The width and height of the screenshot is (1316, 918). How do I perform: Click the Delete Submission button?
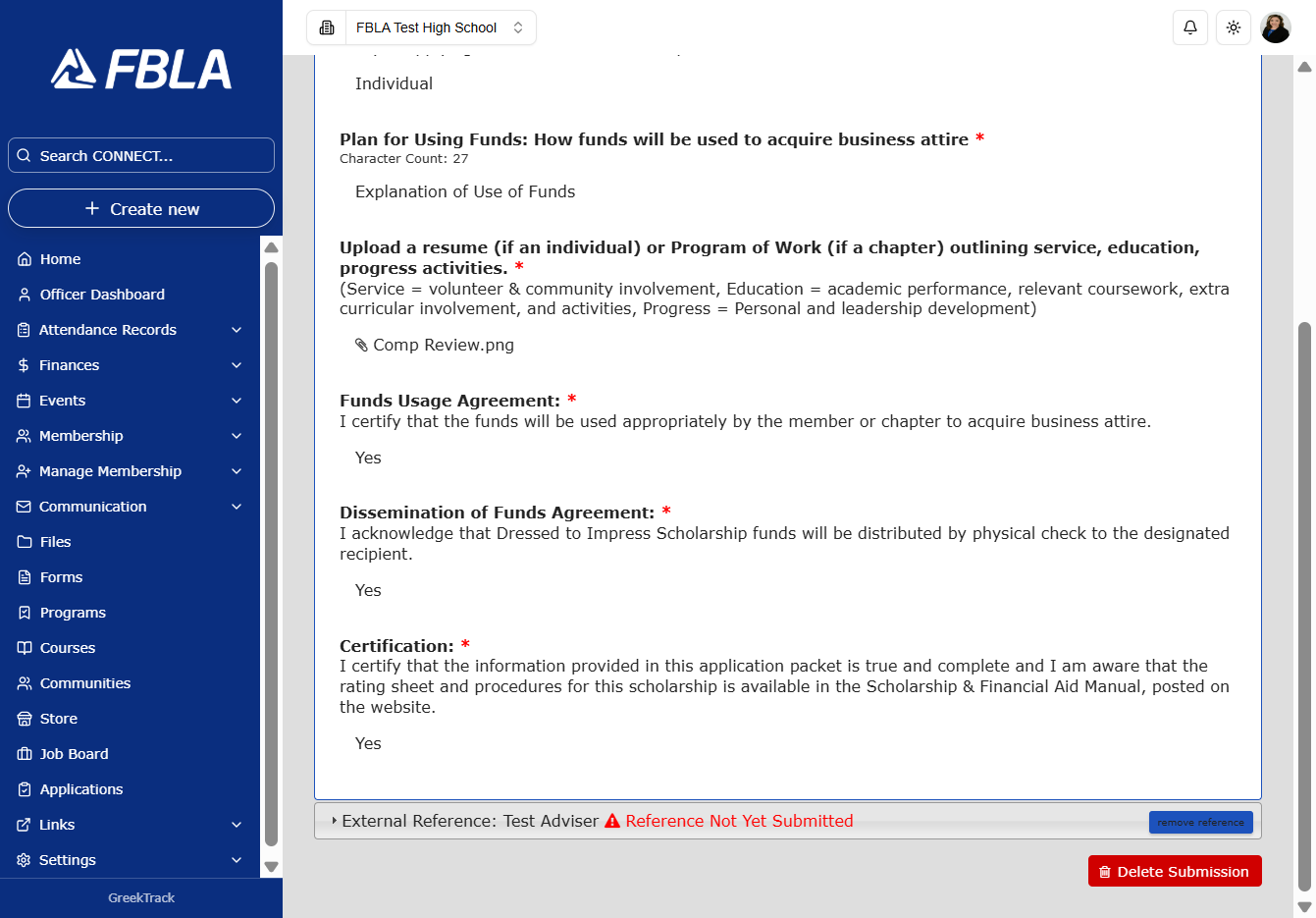(x=1175, y=871)
